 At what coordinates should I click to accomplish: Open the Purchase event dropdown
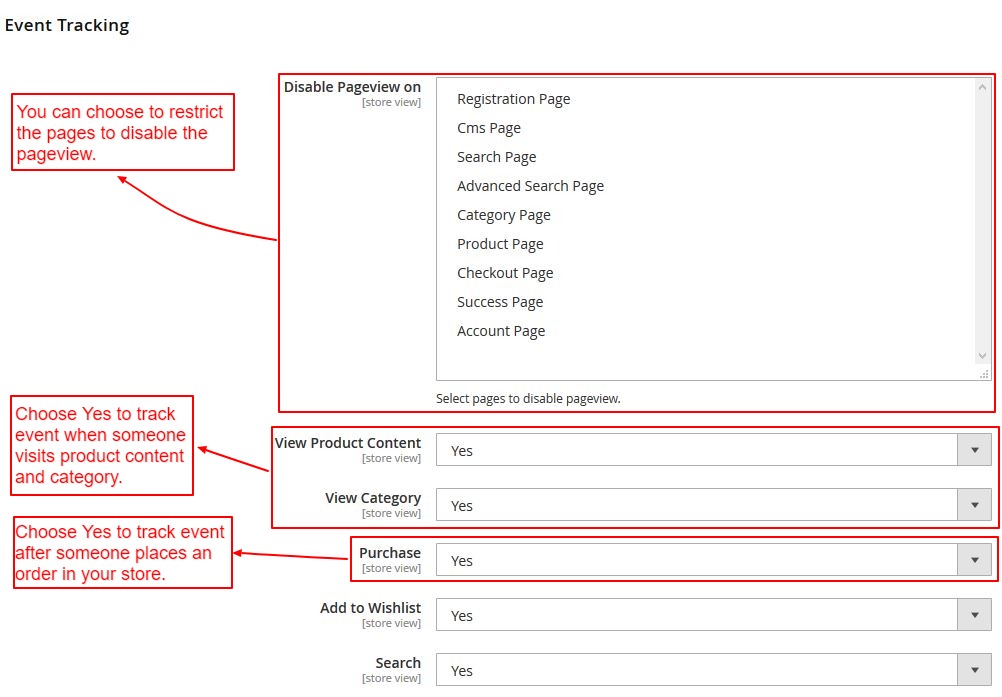coord(713,560)
